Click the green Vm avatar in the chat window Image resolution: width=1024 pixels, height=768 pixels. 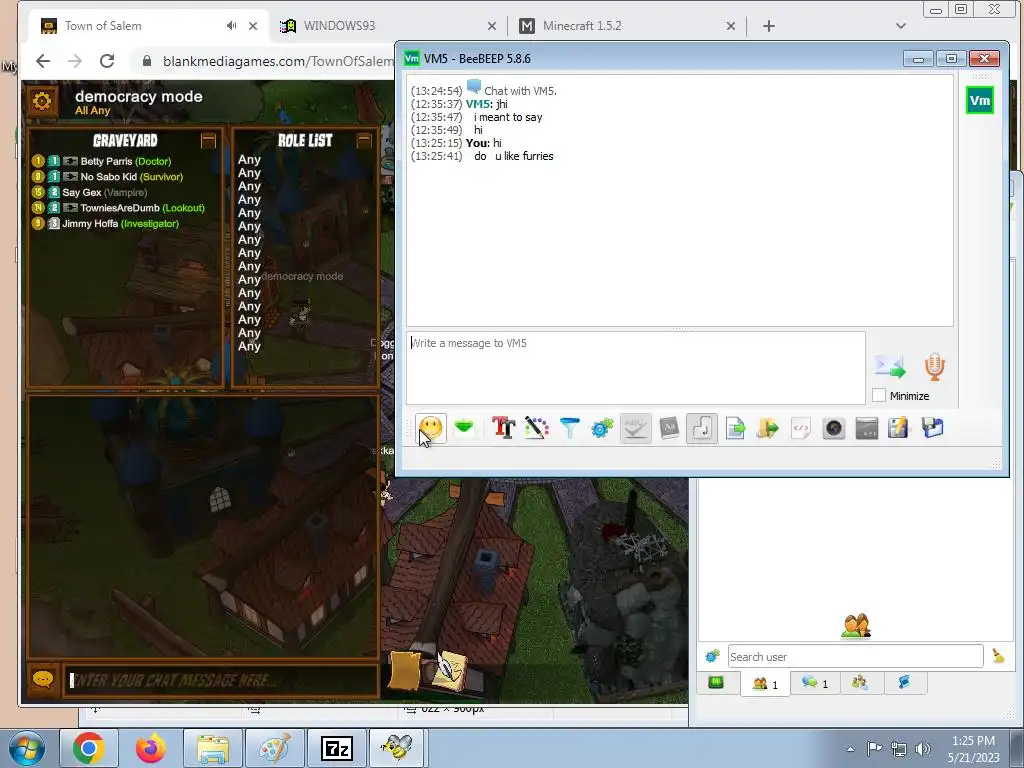(x=980, y=100)
